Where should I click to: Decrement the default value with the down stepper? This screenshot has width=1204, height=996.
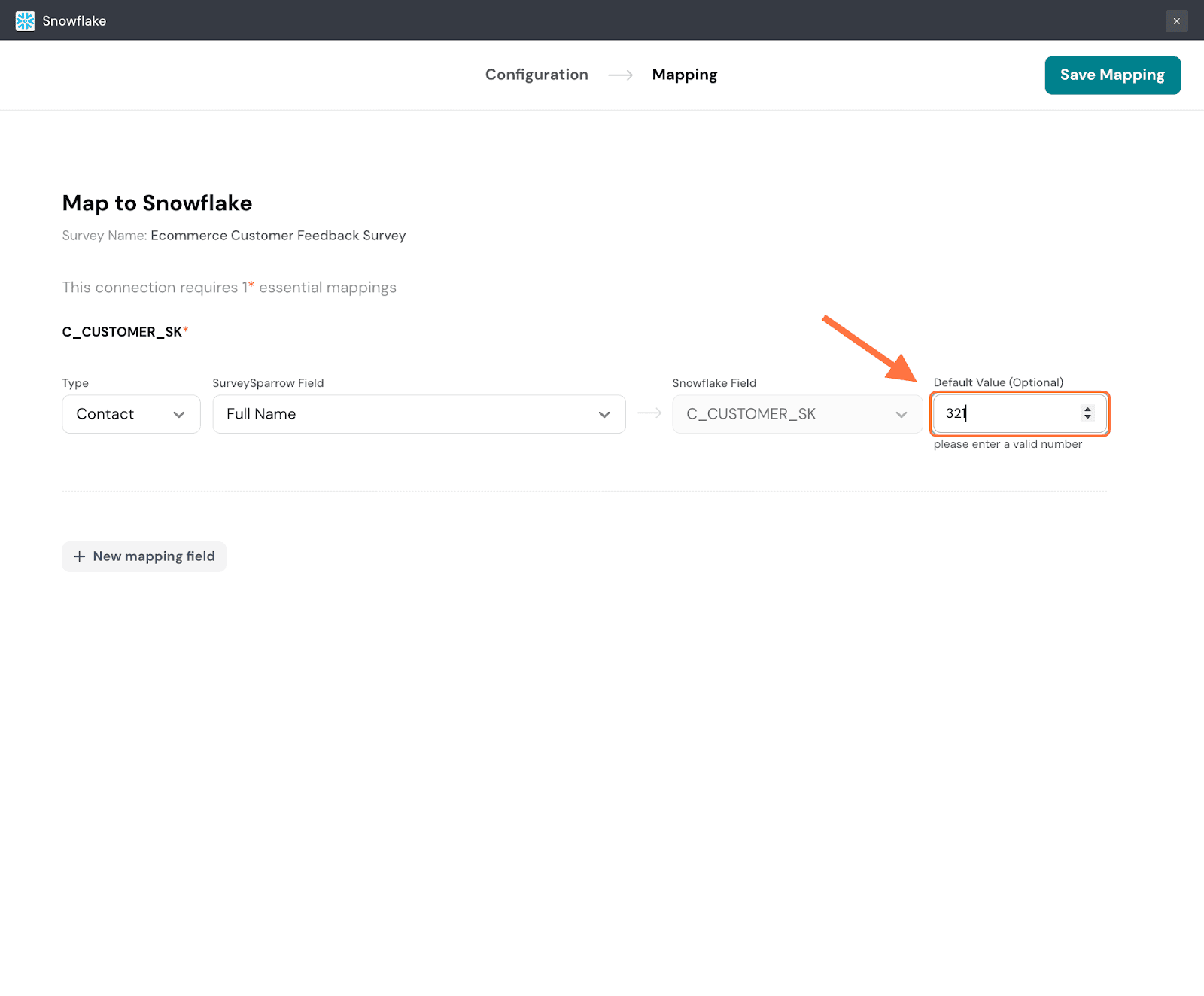pos(1087,417)
